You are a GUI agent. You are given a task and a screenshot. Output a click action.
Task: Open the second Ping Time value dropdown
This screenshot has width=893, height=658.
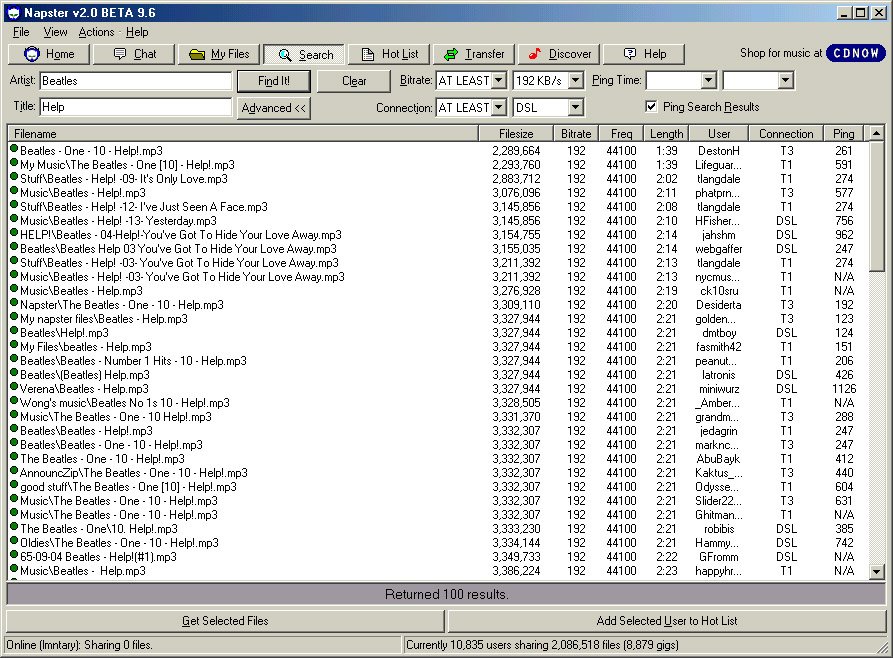coord(786,80)
